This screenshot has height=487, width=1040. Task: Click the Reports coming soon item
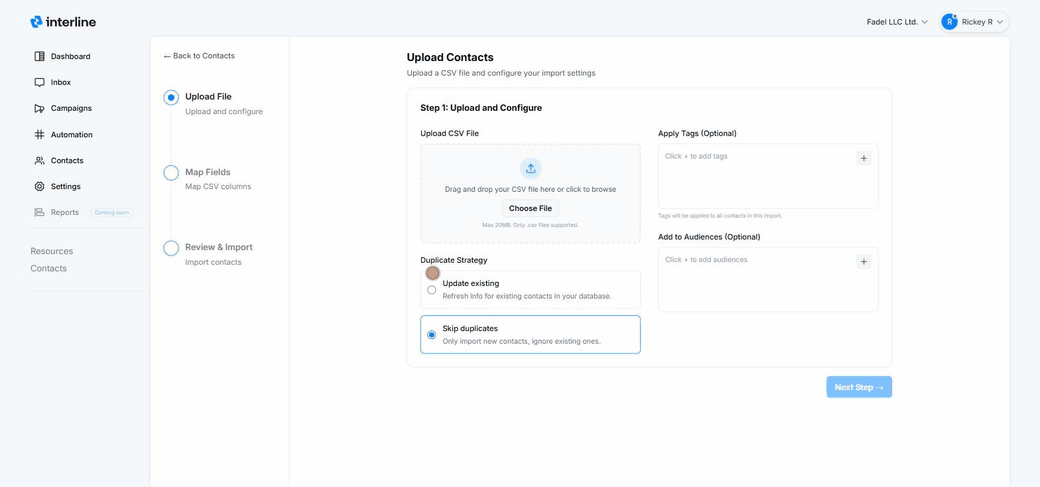tap(83, 212)
